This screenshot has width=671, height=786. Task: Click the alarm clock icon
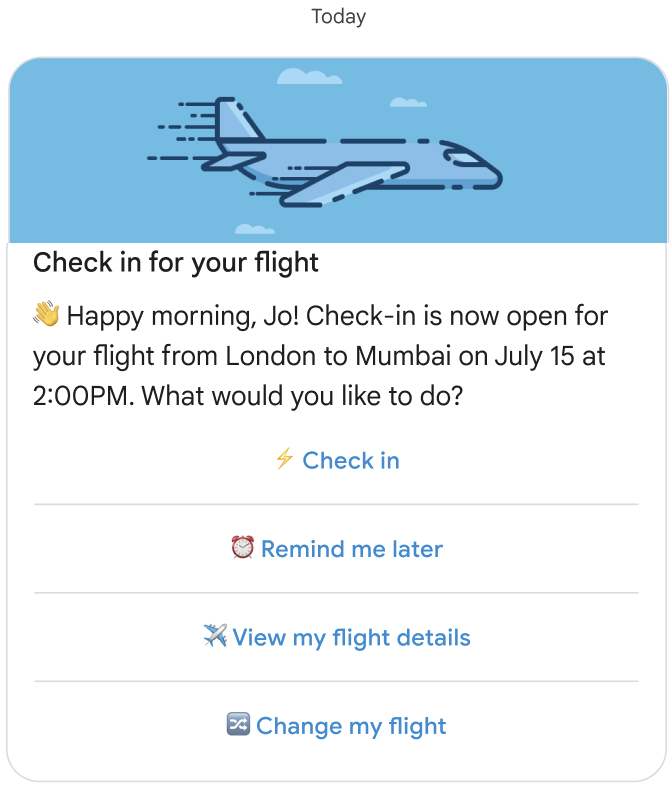(x=242, y=548)
